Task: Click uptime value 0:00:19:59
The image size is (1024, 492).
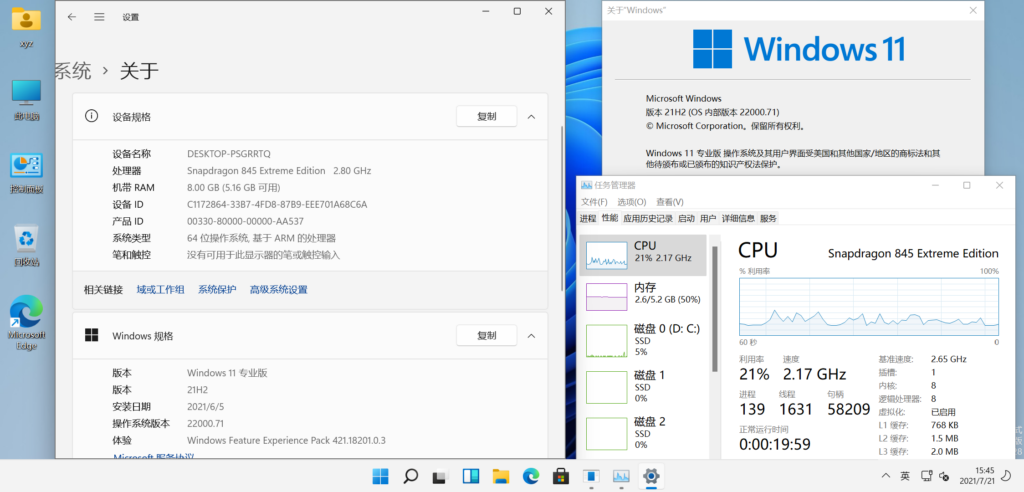Action: [x=775, y=444]
